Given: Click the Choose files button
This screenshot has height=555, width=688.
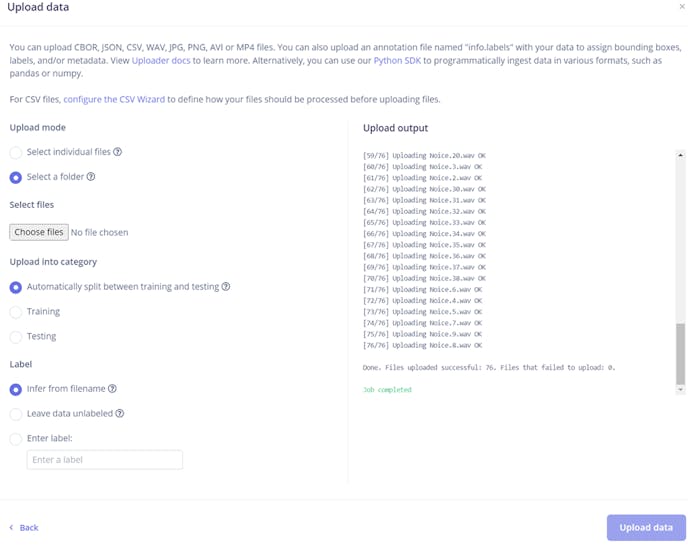Looking at the screenshot, I should 39,232.
